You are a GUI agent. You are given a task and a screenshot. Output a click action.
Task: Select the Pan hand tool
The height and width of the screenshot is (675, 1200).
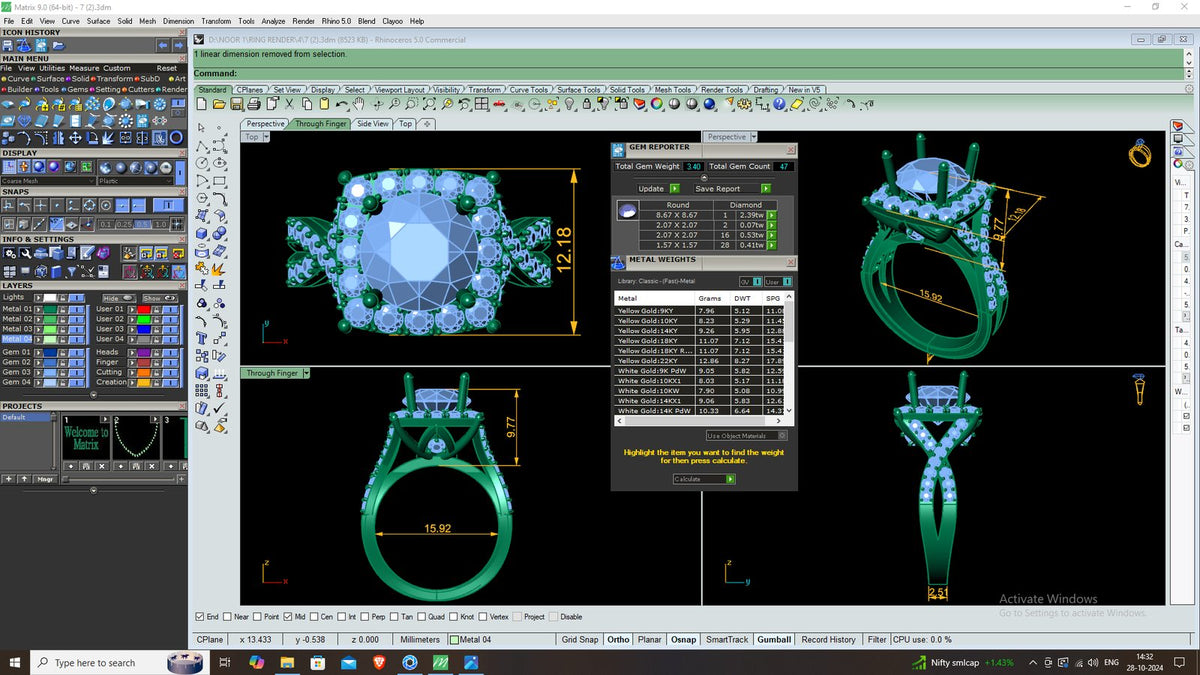[358, 104]
